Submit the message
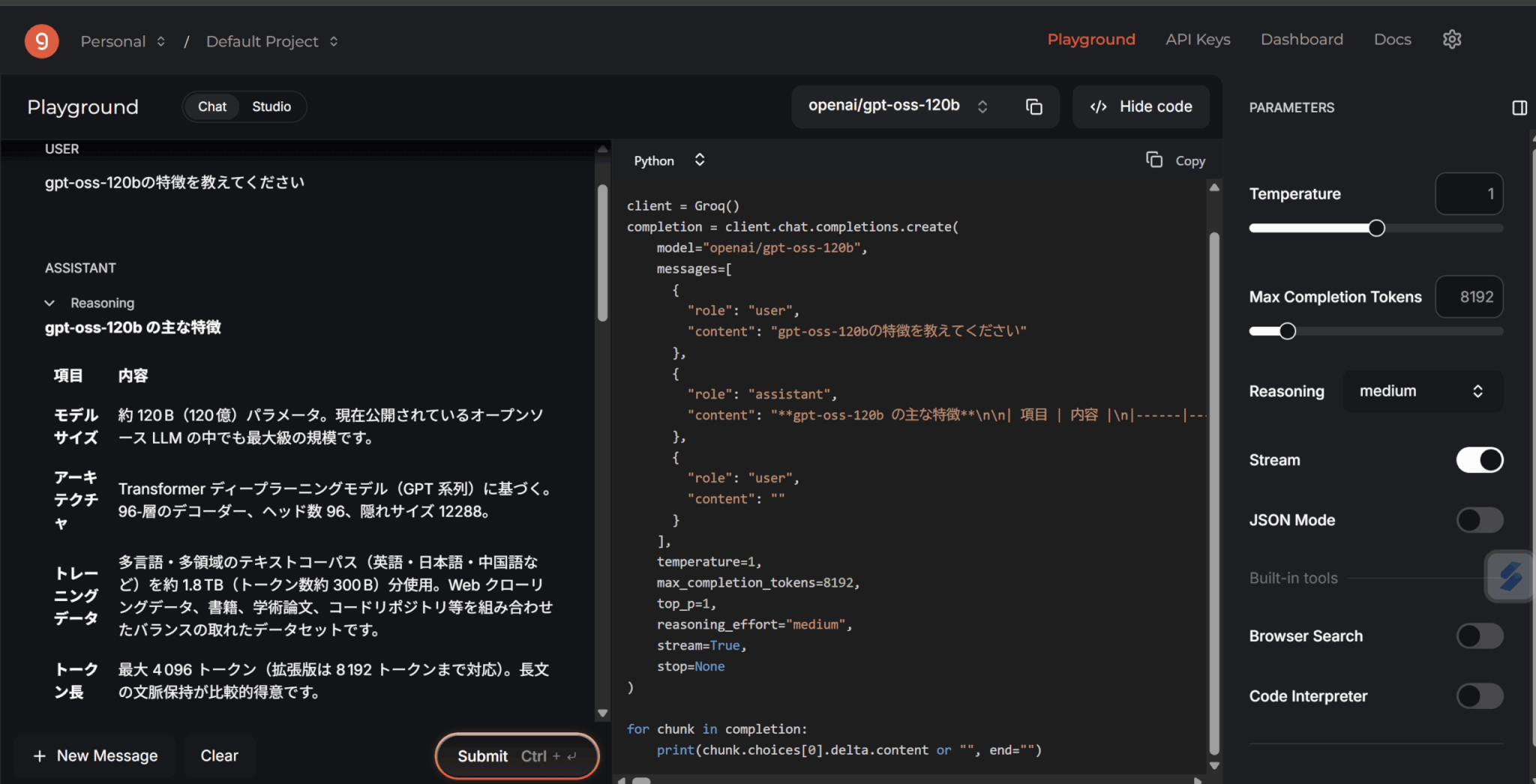This screenshot has height=784, width=1536. pyautogui.click(x=517, y=756)
